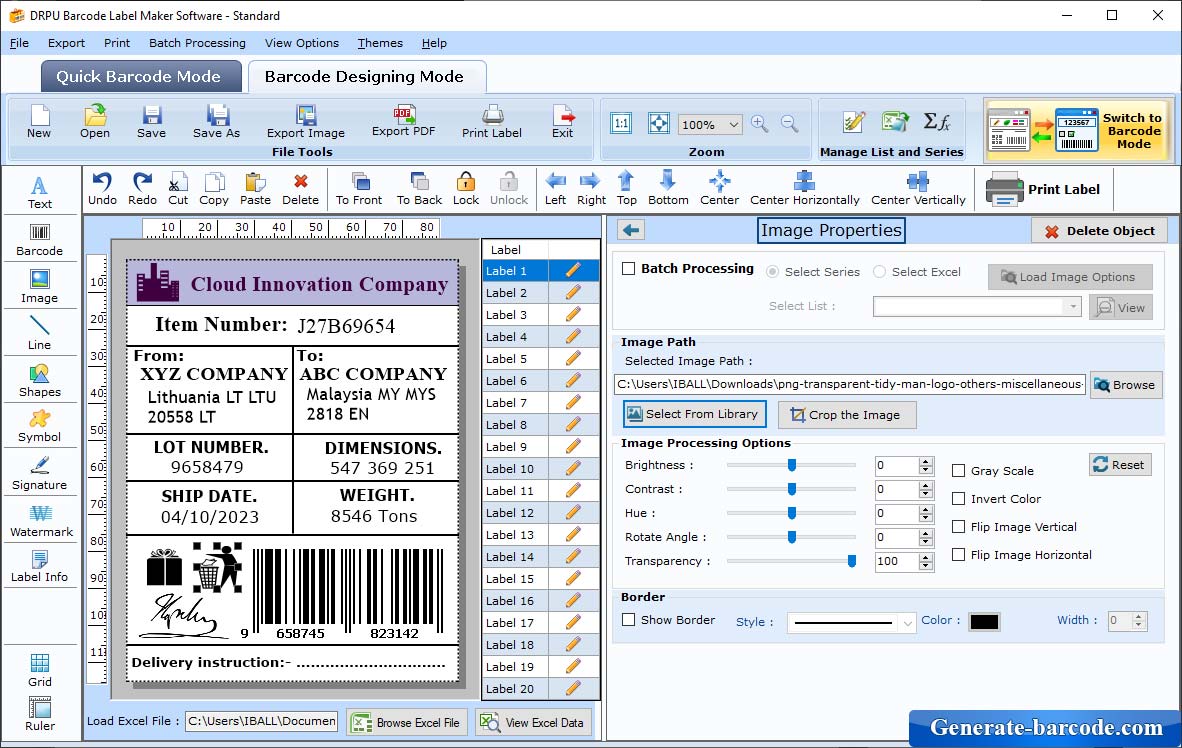Image resolution: width=1182 pixels, height=748 pixels.
Task: Zoom out with the magnifier minus
Action: (x=789, y=124)
